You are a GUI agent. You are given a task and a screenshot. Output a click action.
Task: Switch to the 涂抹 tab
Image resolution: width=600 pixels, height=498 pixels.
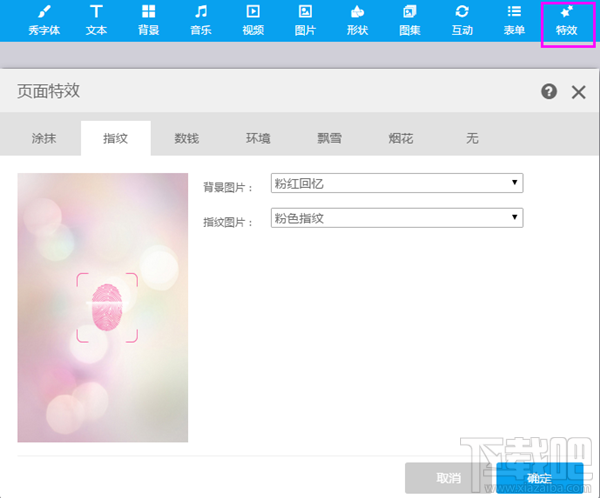44,138
